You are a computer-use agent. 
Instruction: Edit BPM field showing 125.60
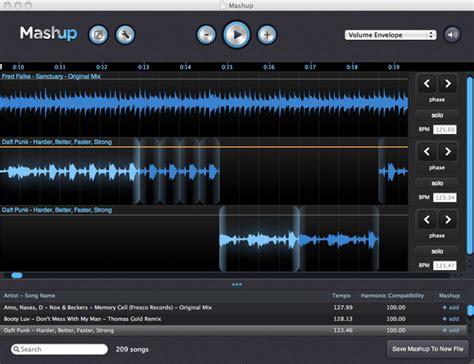point(445,129)
